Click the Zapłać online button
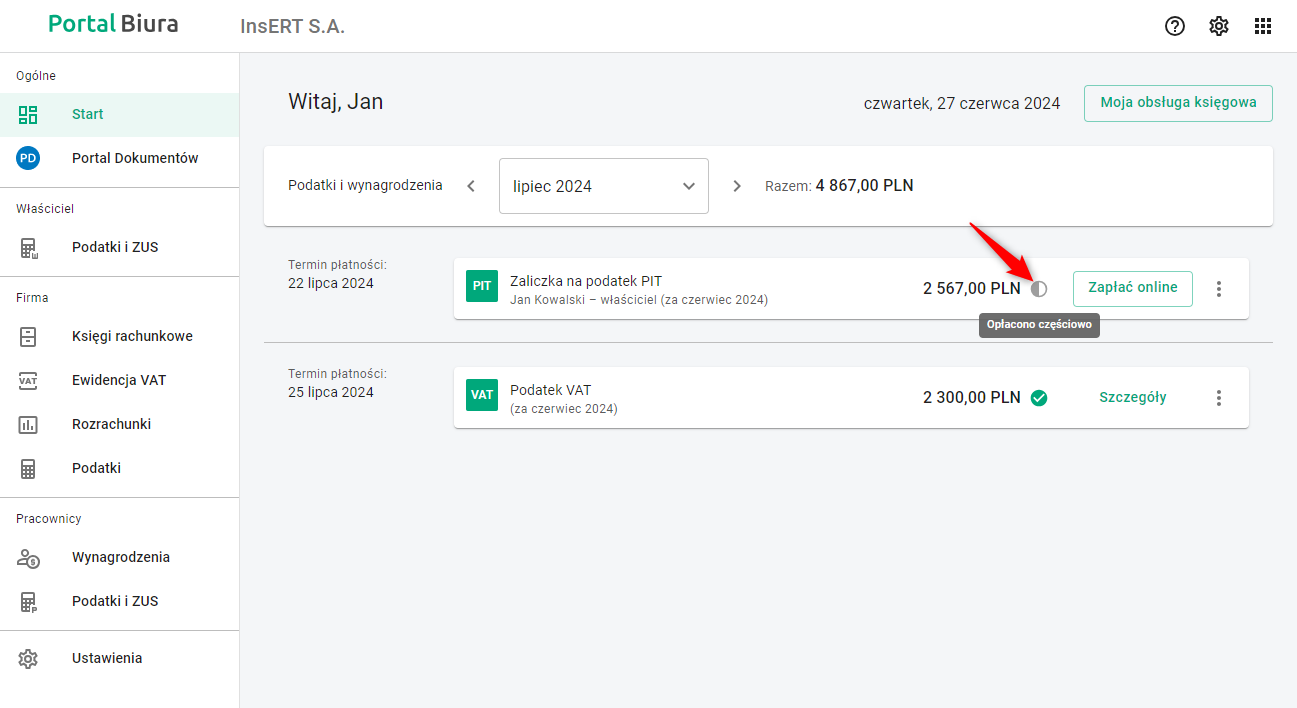Screen dimensions: 1297x708 click(1132, 288)
